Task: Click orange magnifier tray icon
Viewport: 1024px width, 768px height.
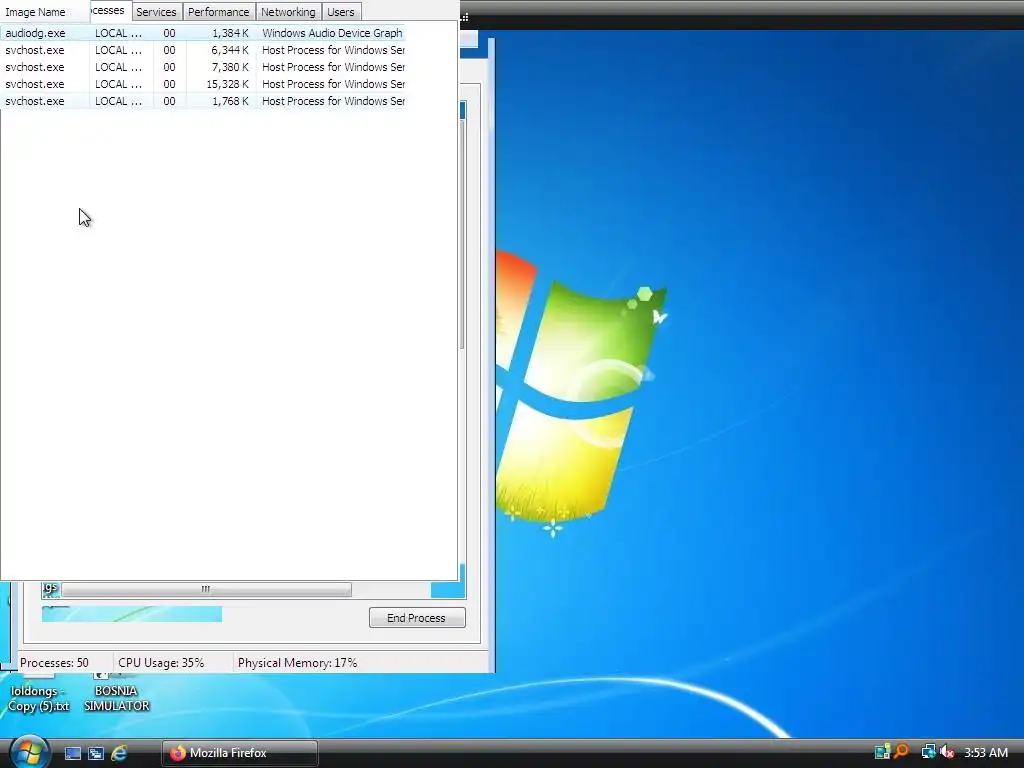Action: [902, 752]
